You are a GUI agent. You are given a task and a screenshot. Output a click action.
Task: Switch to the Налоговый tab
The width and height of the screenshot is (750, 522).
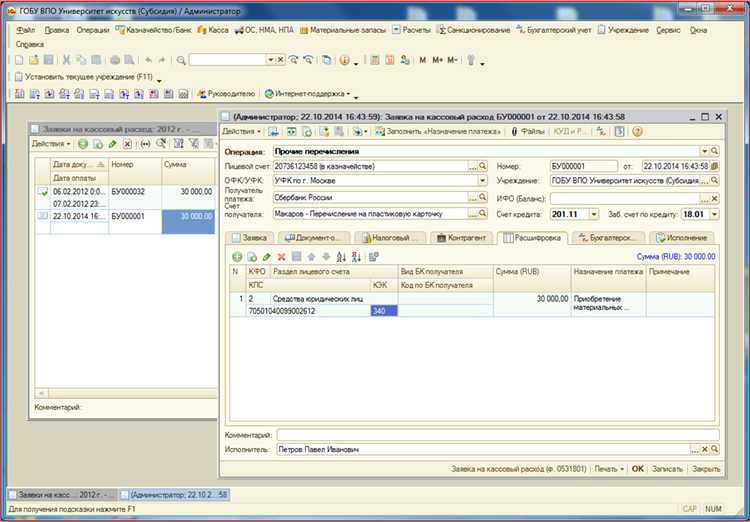pyautogui.click(x=390, y=237)
